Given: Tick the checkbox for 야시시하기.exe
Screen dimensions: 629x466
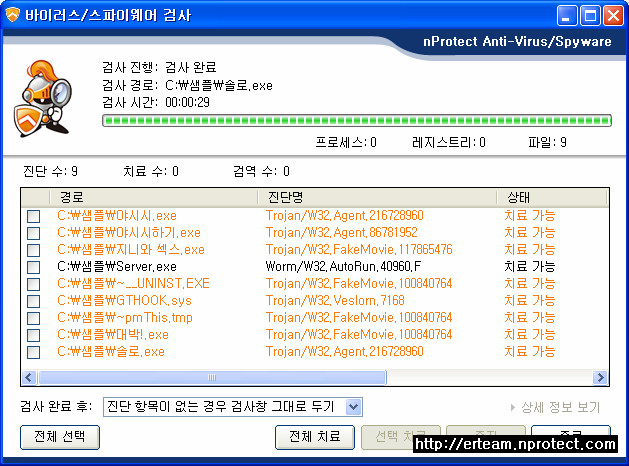Looking at the screenshot, I should point(34,233).
